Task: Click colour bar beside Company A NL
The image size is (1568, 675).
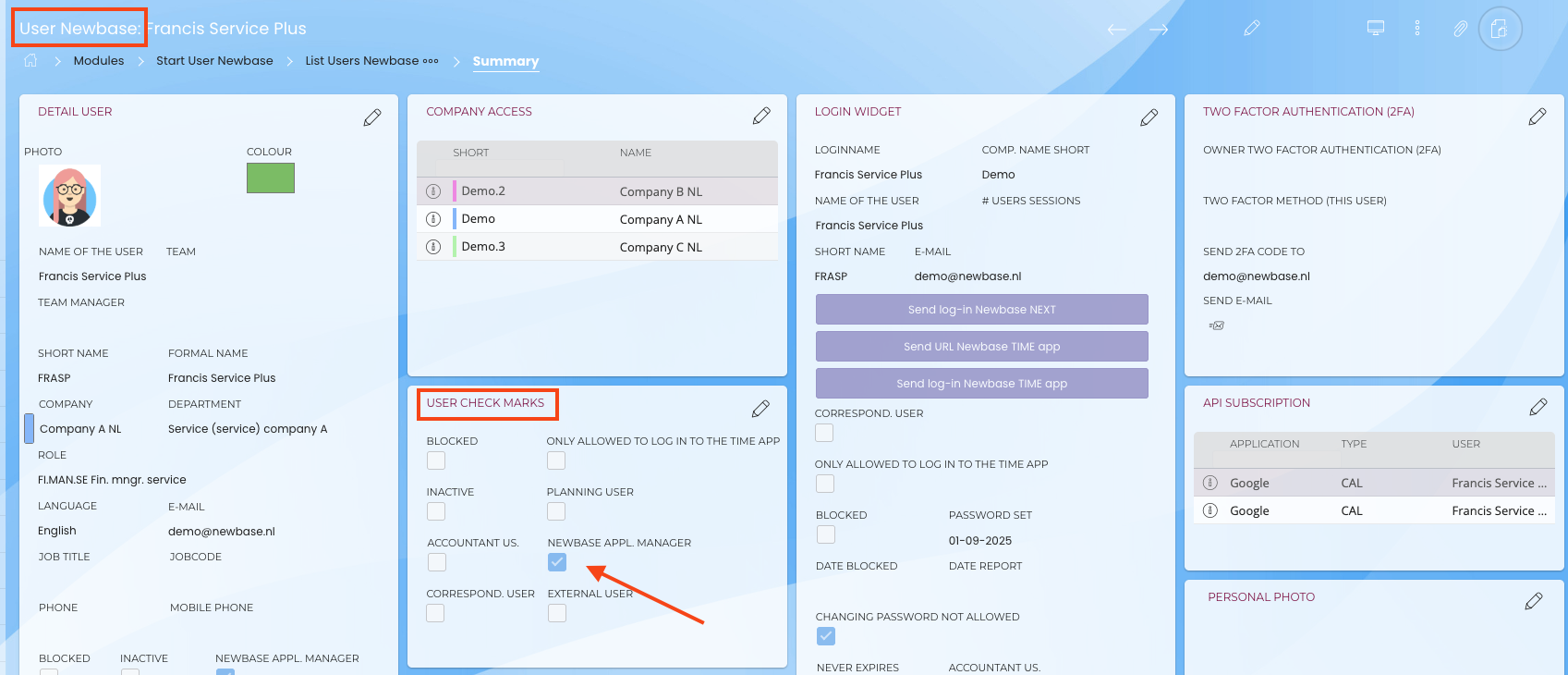Action: 29,429
